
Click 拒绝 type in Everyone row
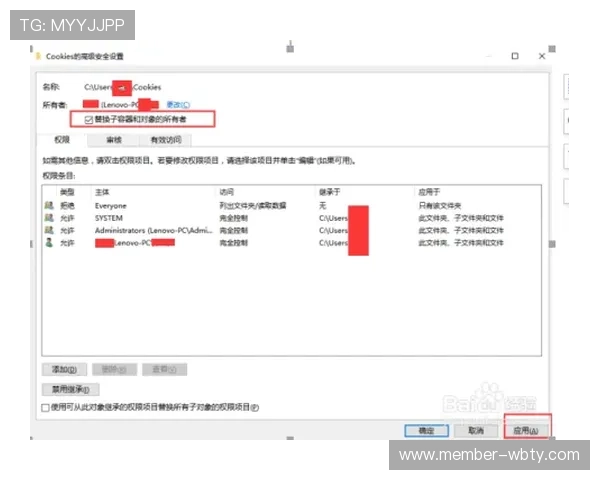(67, 206)
